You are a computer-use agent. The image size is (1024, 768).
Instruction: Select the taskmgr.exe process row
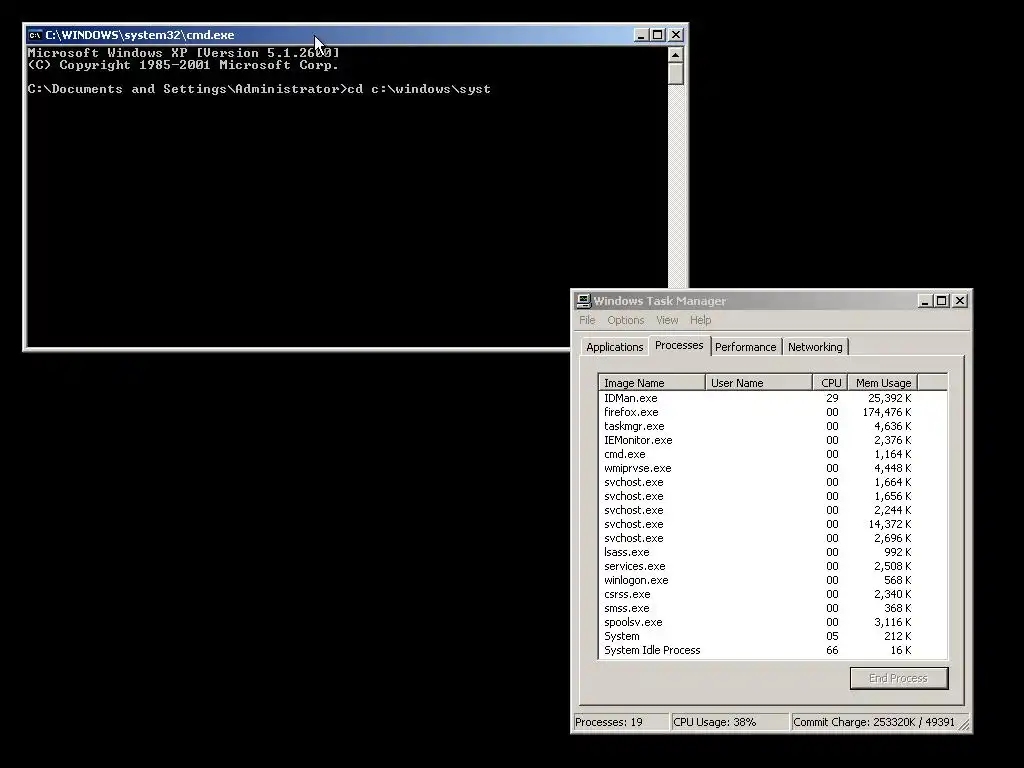(x=773, y=426)
